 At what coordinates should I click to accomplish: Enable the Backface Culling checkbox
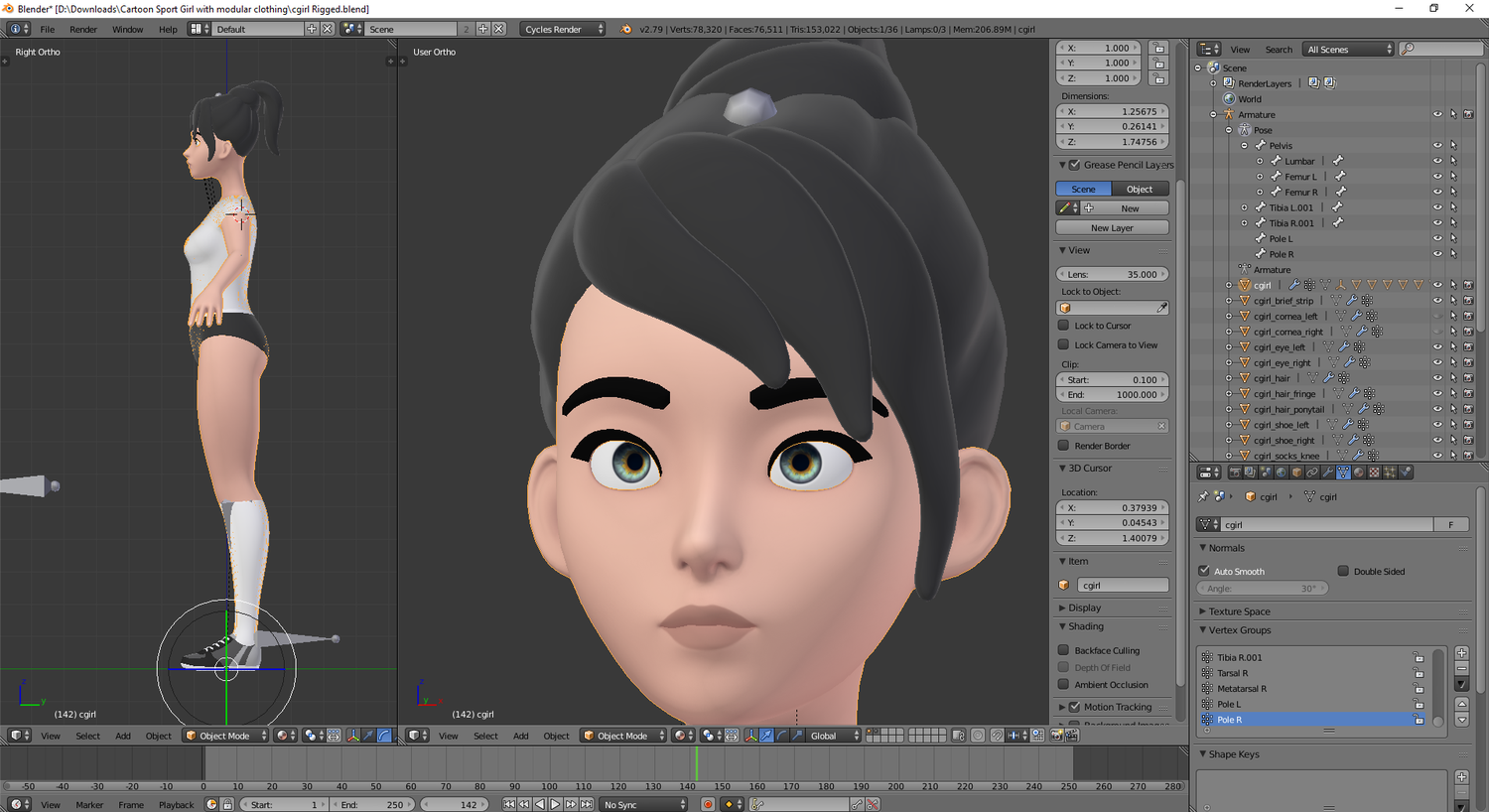pyautogui.click(x=1064, y=650)
